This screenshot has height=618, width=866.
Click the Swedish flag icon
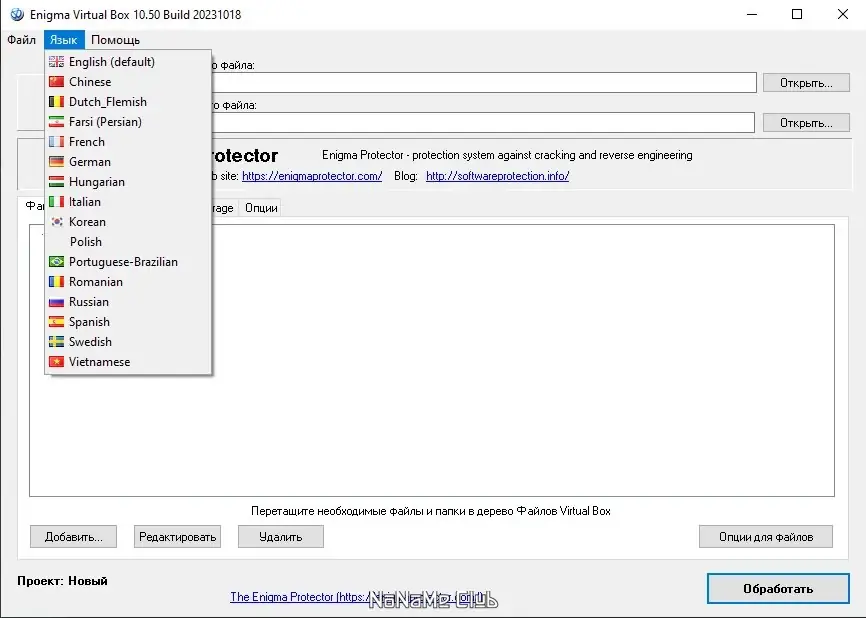pos(56,342)
